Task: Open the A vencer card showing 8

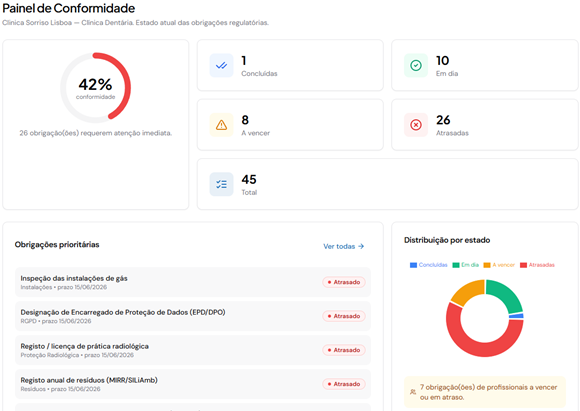Action: [x=290, y=125]
